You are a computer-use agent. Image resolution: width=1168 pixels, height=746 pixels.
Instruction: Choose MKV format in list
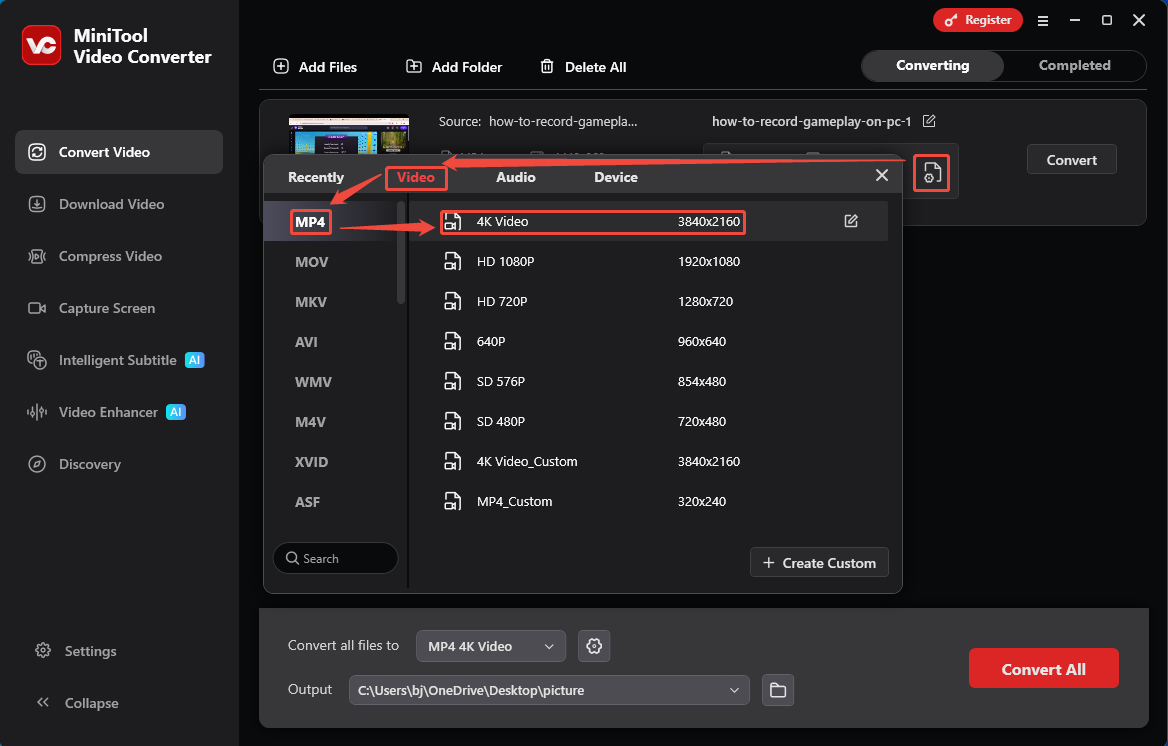[x=311, y=302]
